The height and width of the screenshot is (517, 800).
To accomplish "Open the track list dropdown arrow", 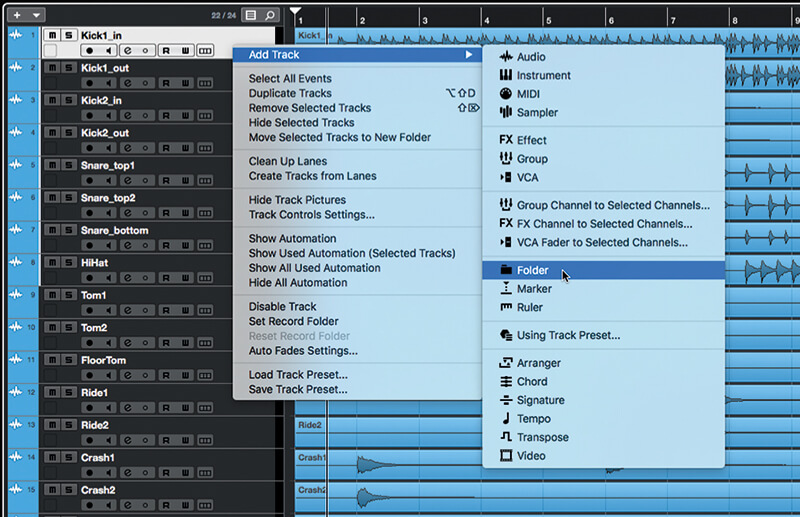I will (x=36, y=15).
